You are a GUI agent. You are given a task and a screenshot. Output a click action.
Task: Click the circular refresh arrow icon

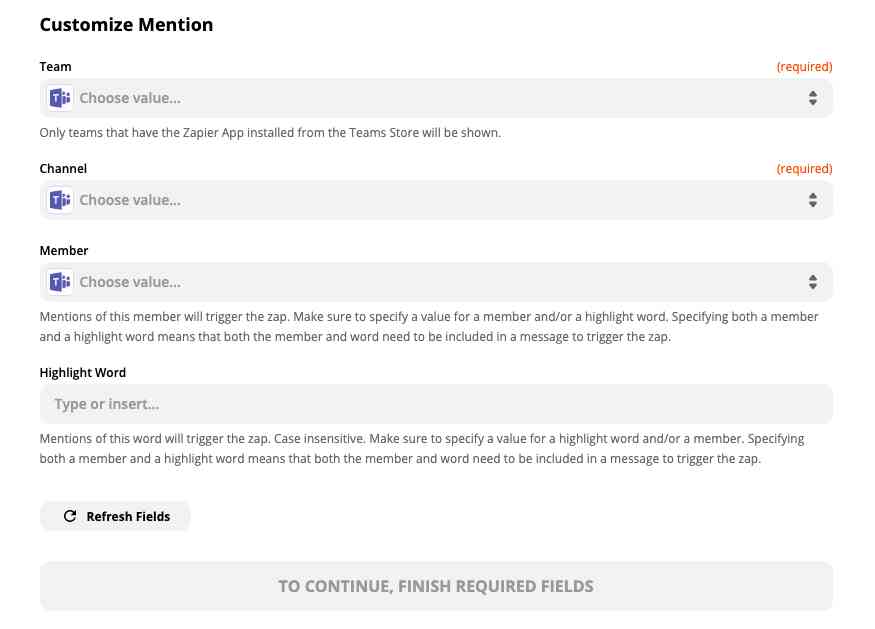pos(69,516)
